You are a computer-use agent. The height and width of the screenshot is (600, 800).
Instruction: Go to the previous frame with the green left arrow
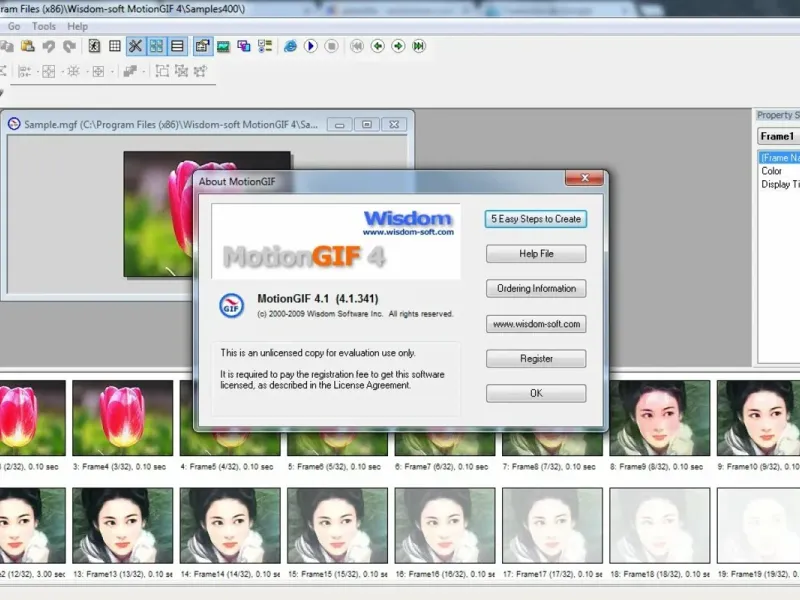click(378, 46)
